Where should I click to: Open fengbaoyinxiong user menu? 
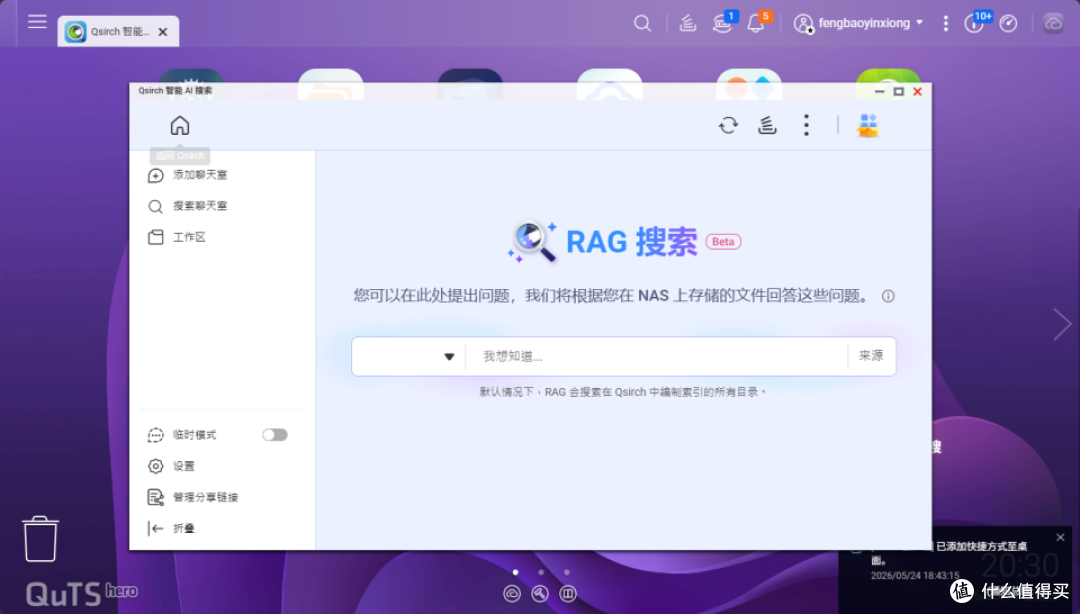tap(858, 23)
